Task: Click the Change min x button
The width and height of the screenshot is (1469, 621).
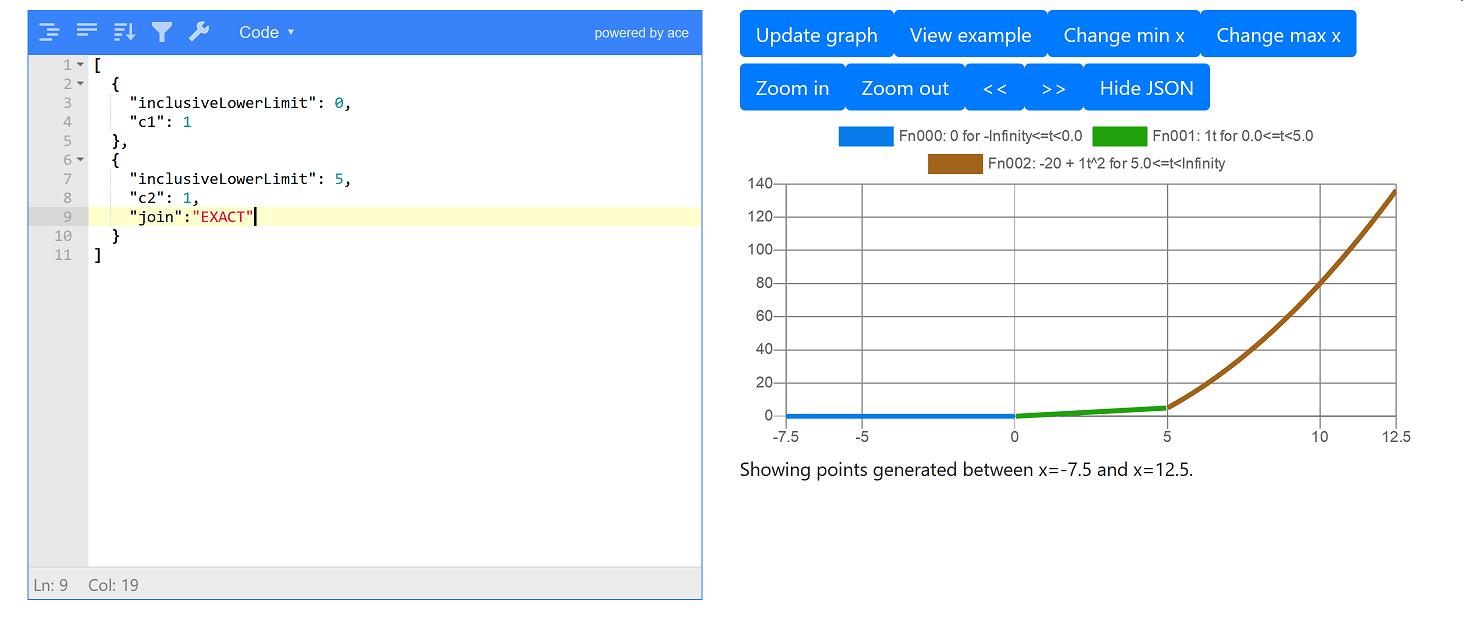Action: point(1123,35)
